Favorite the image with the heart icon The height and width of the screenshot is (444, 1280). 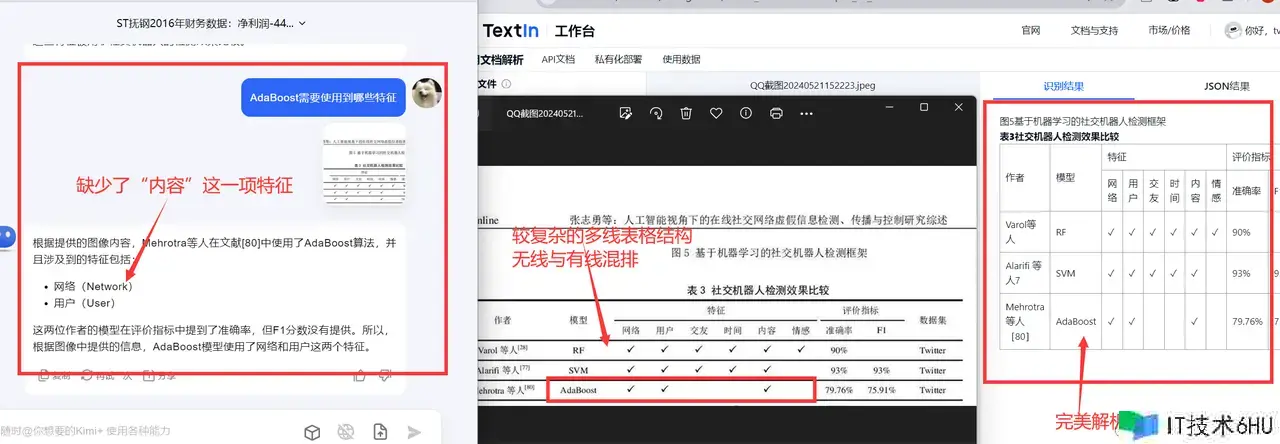[x=716, y=114]
